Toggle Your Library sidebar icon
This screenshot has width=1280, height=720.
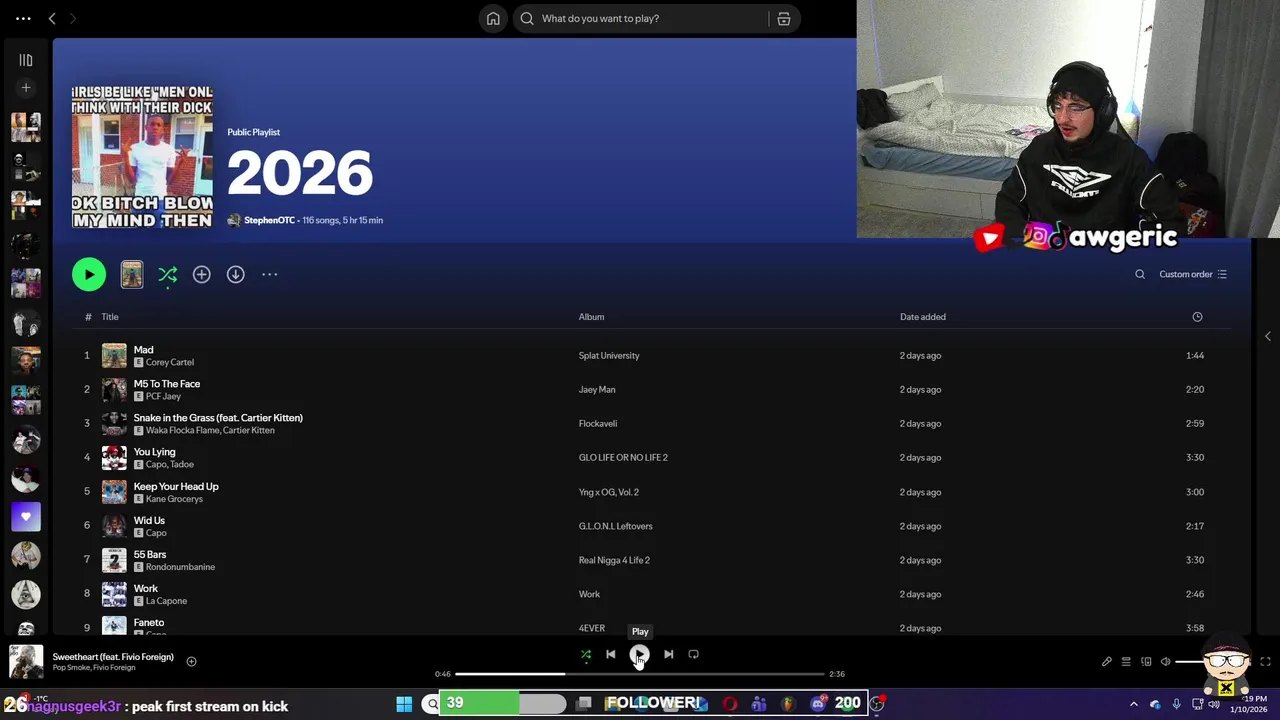pos(26,60)
